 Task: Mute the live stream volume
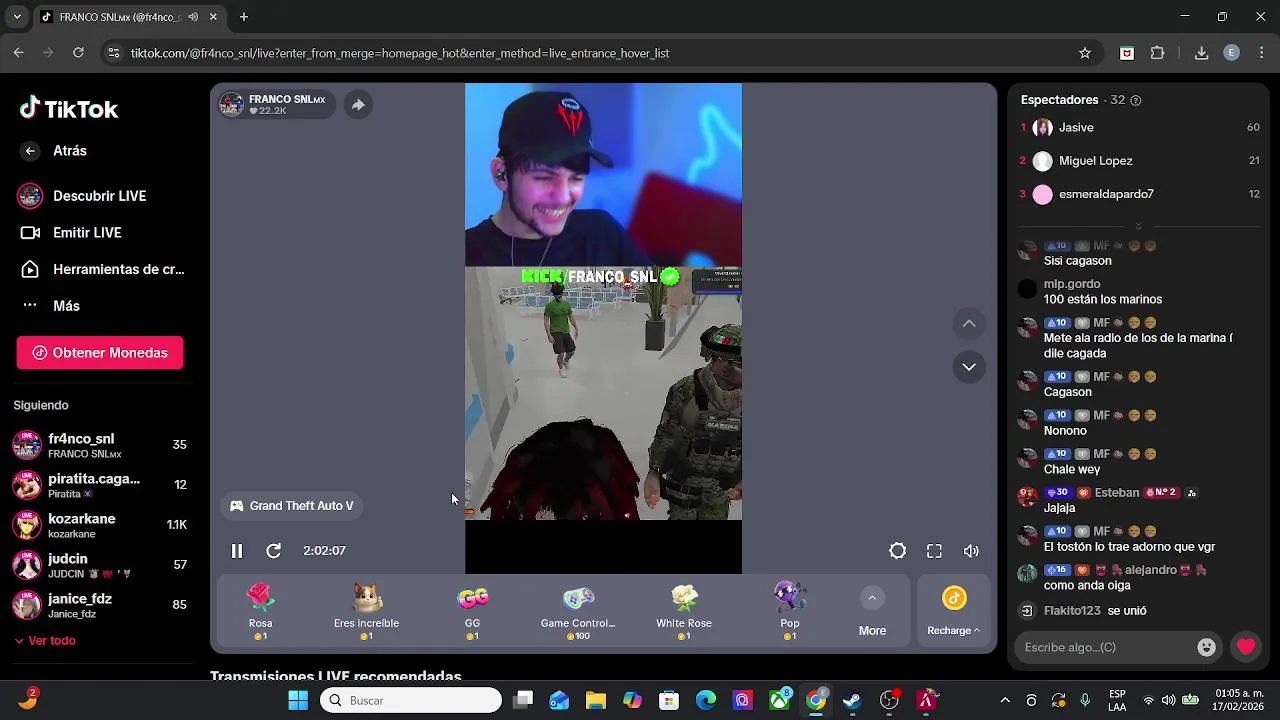pyautogui.click(x=971, y=551)
